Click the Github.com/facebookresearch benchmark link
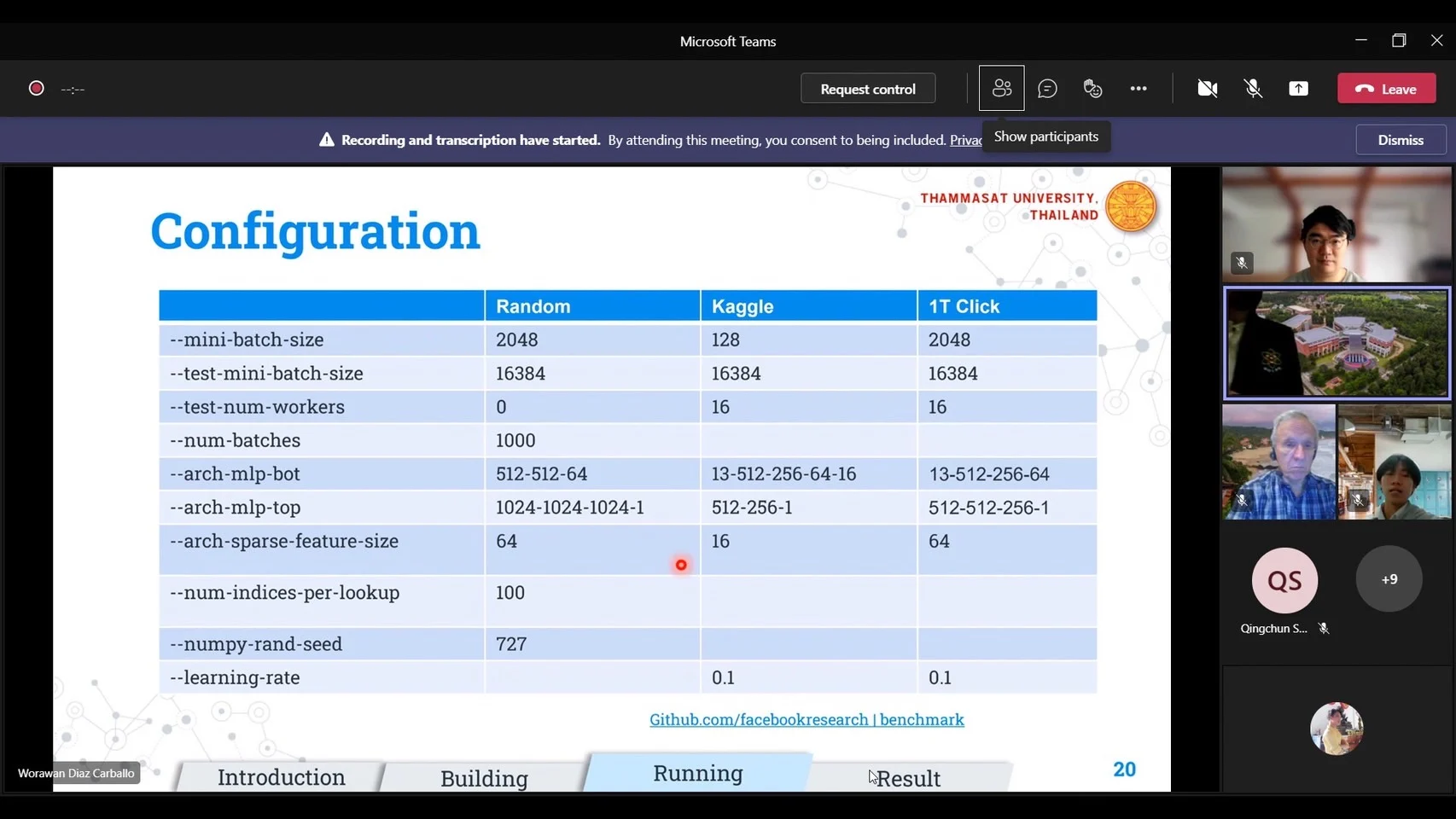1456x819 pixels. pyautogui.click(x=807, y=720)
